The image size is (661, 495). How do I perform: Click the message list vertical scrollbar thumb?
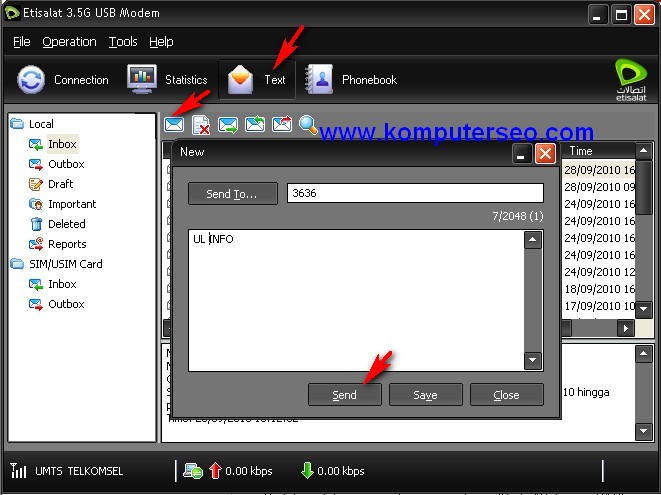644,187
